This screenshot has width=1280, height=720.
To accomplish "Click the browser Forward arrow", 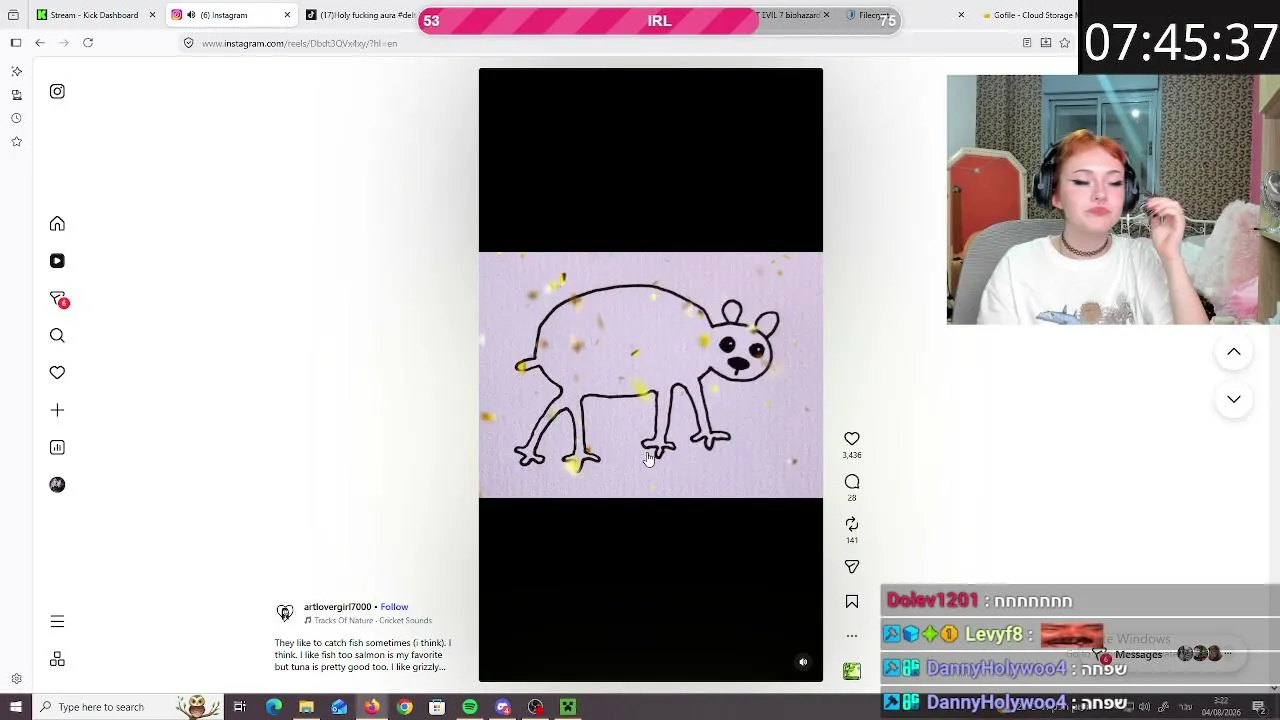I will tap(64, 43).
